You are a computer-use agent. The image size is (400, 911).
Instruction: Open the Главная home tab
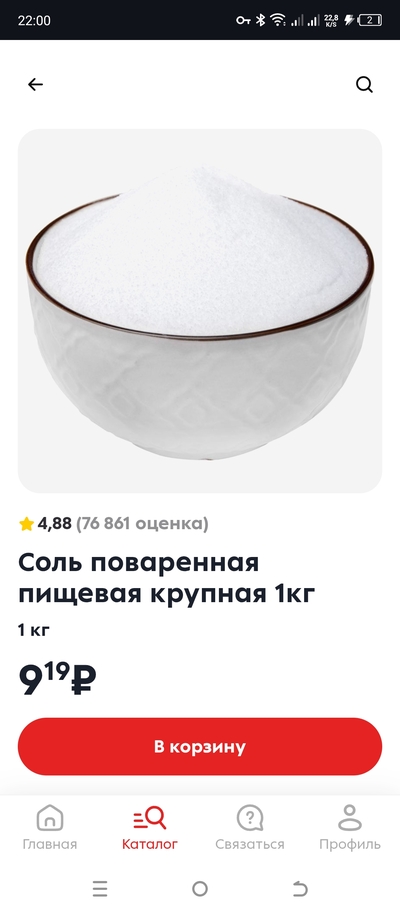(50, 827)
